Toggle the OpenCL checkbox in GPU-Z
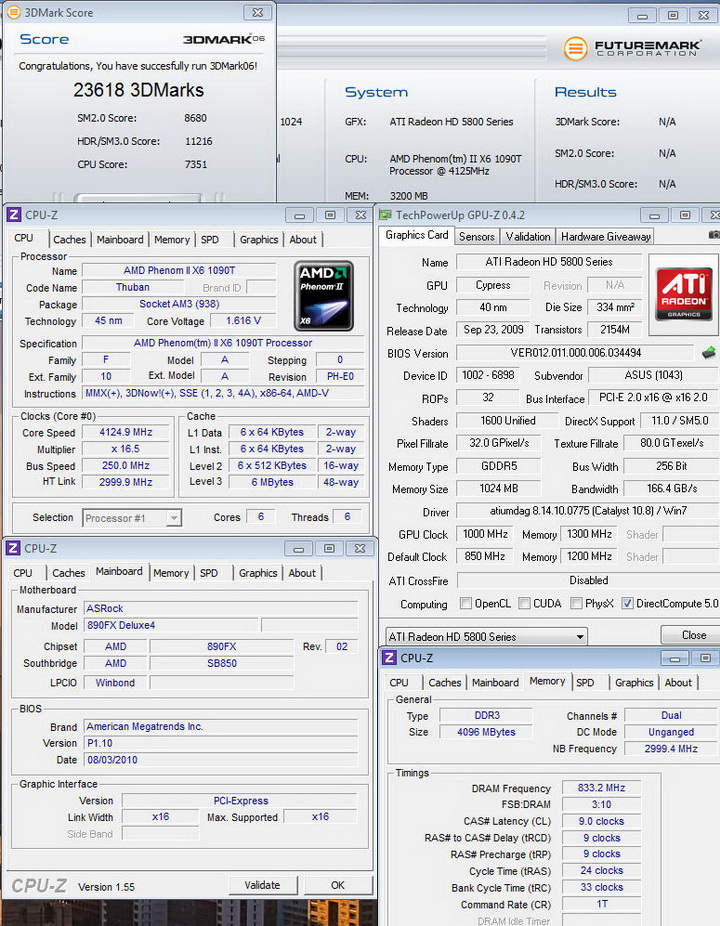This screenshot has width=720, height=926. click(466, 604)
